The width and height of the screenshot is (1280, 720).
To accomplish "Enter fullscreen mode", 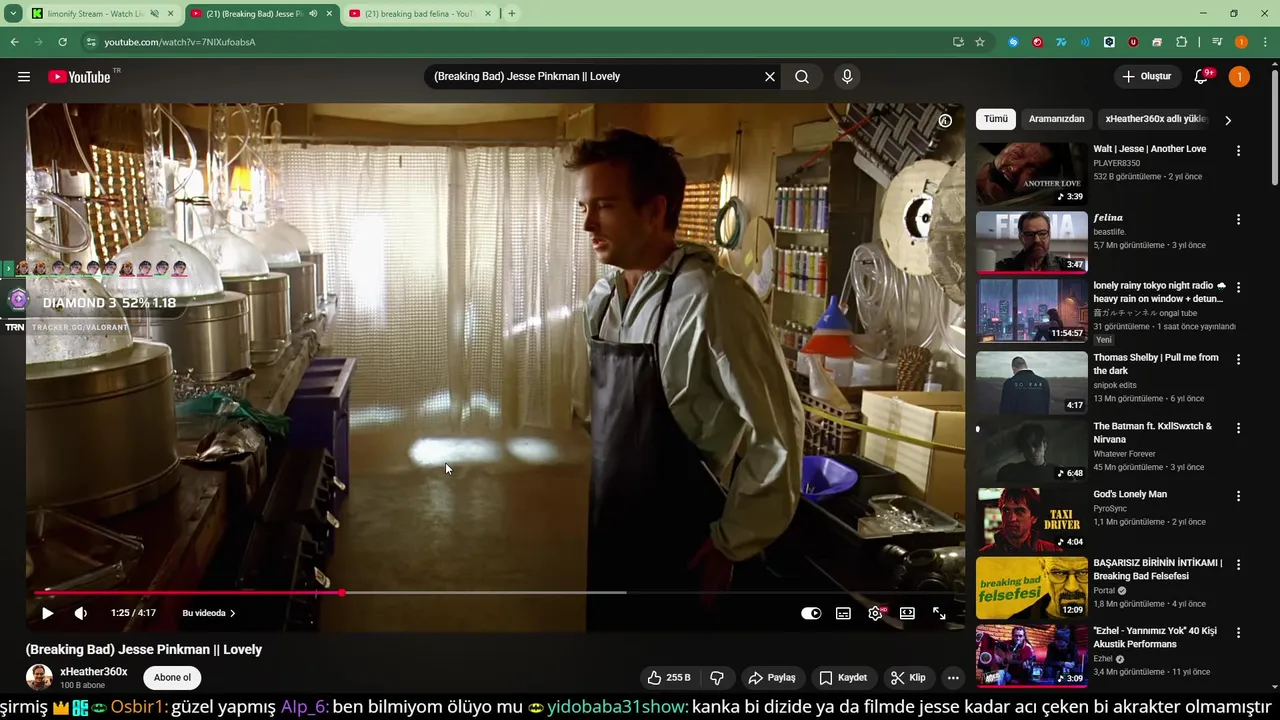I will [939, 613].
